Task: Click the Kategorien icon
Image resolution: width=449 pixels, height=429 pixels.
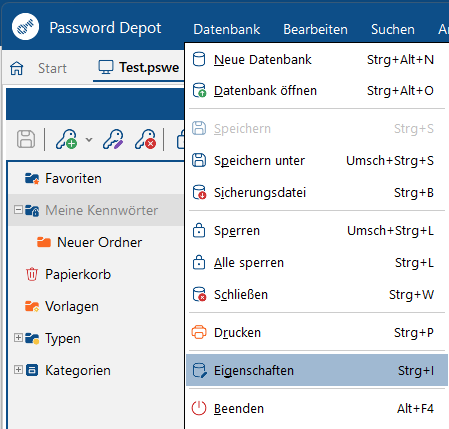Action: pyautogui.click(x=32, y=370)
